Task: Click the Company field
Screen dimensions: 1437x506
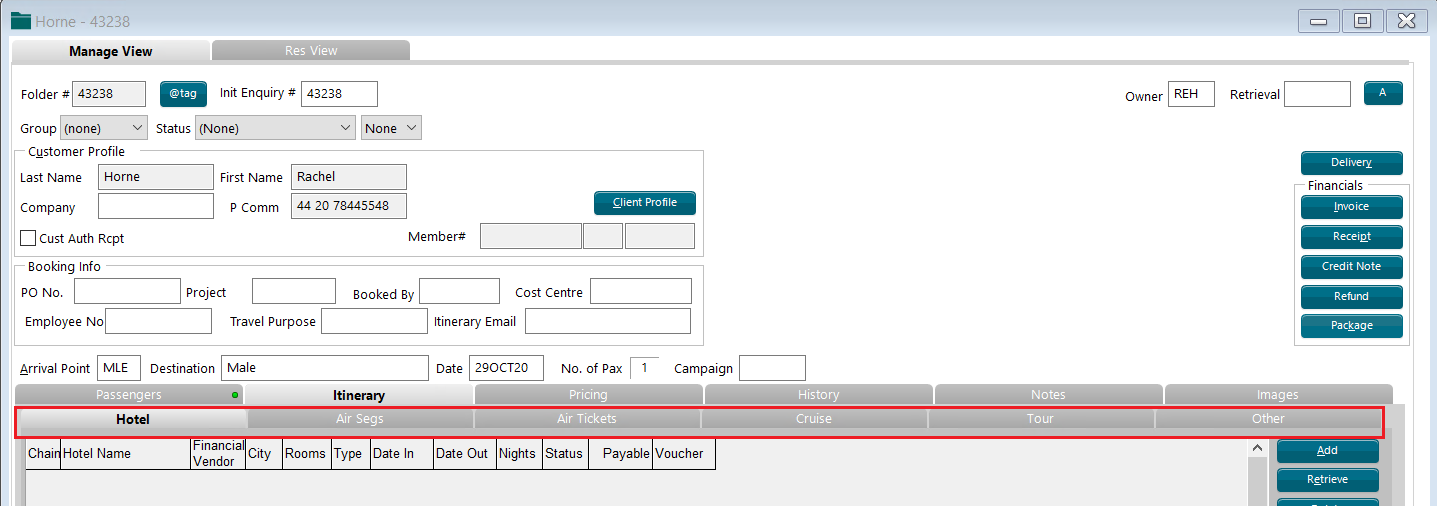Action: 156,206
